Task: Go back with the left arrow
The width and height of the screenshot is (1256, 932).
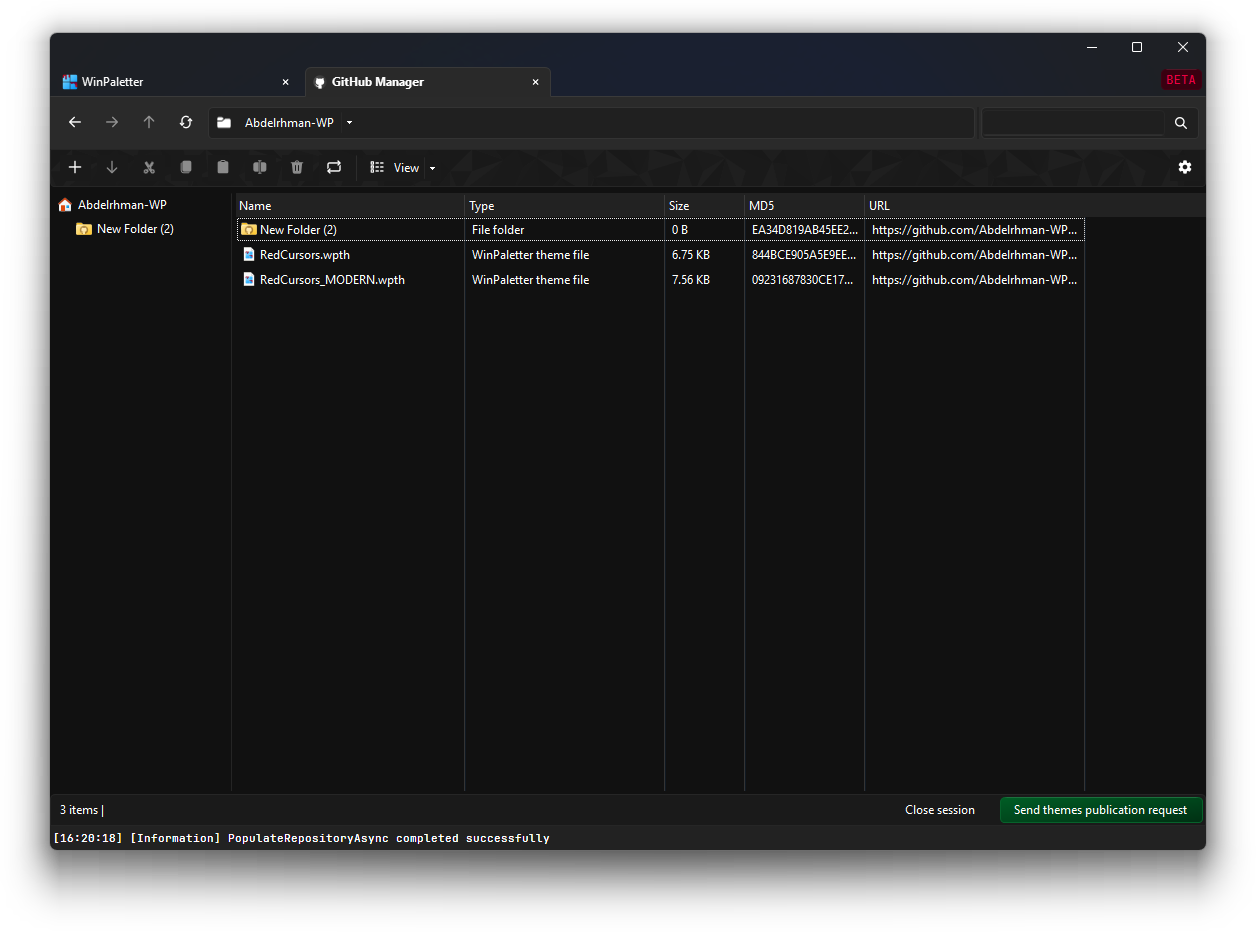Action: [75, 122]
